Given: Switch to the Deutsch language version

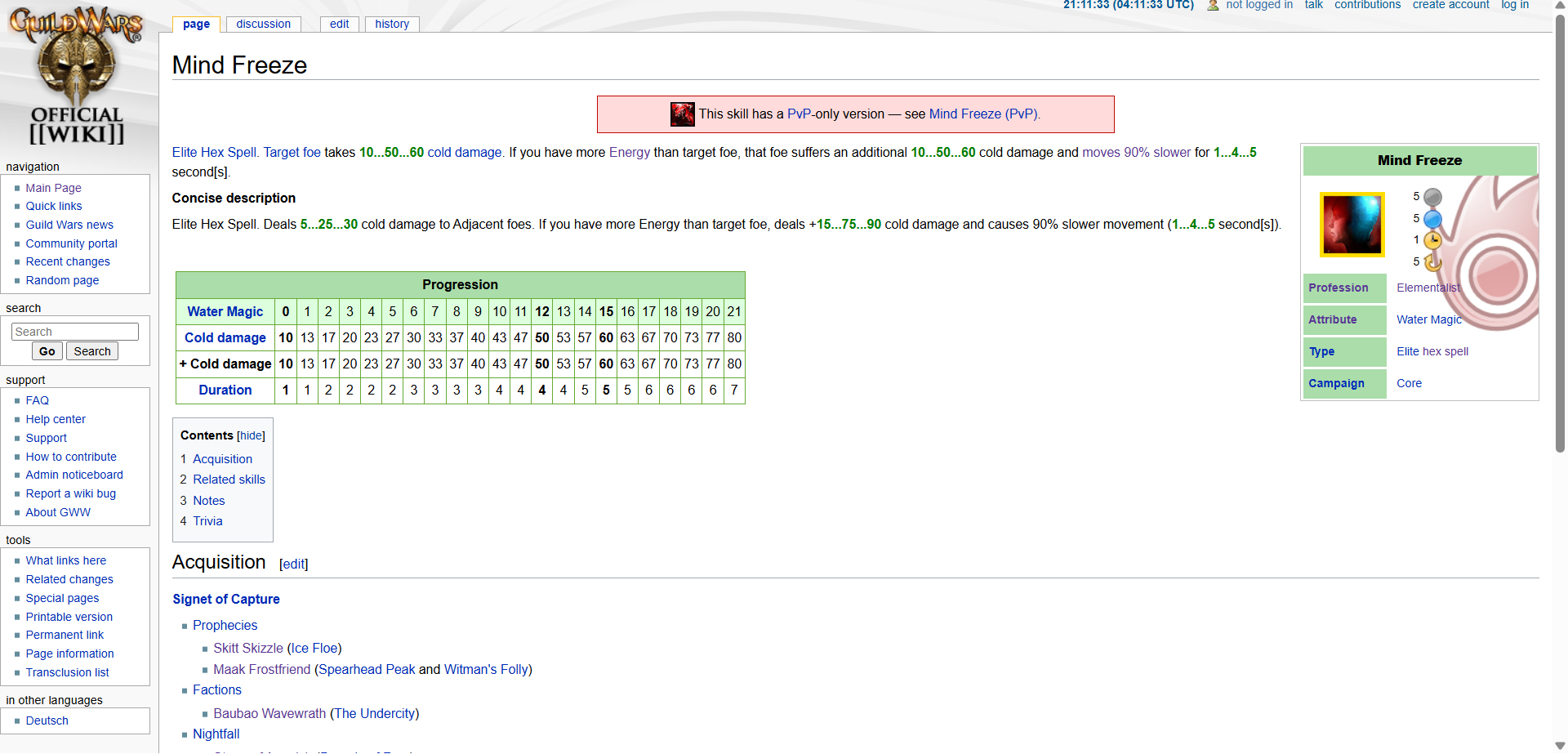Looking at the screenshot, I should coord(47,721).
